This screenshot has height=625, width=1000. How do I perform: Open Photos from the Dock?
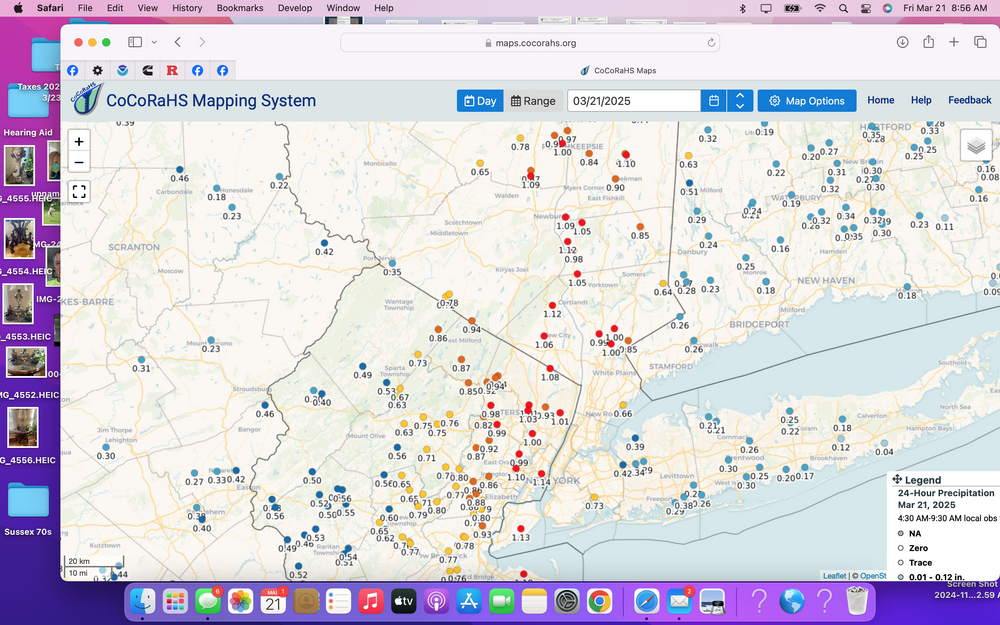click(240, 600)
